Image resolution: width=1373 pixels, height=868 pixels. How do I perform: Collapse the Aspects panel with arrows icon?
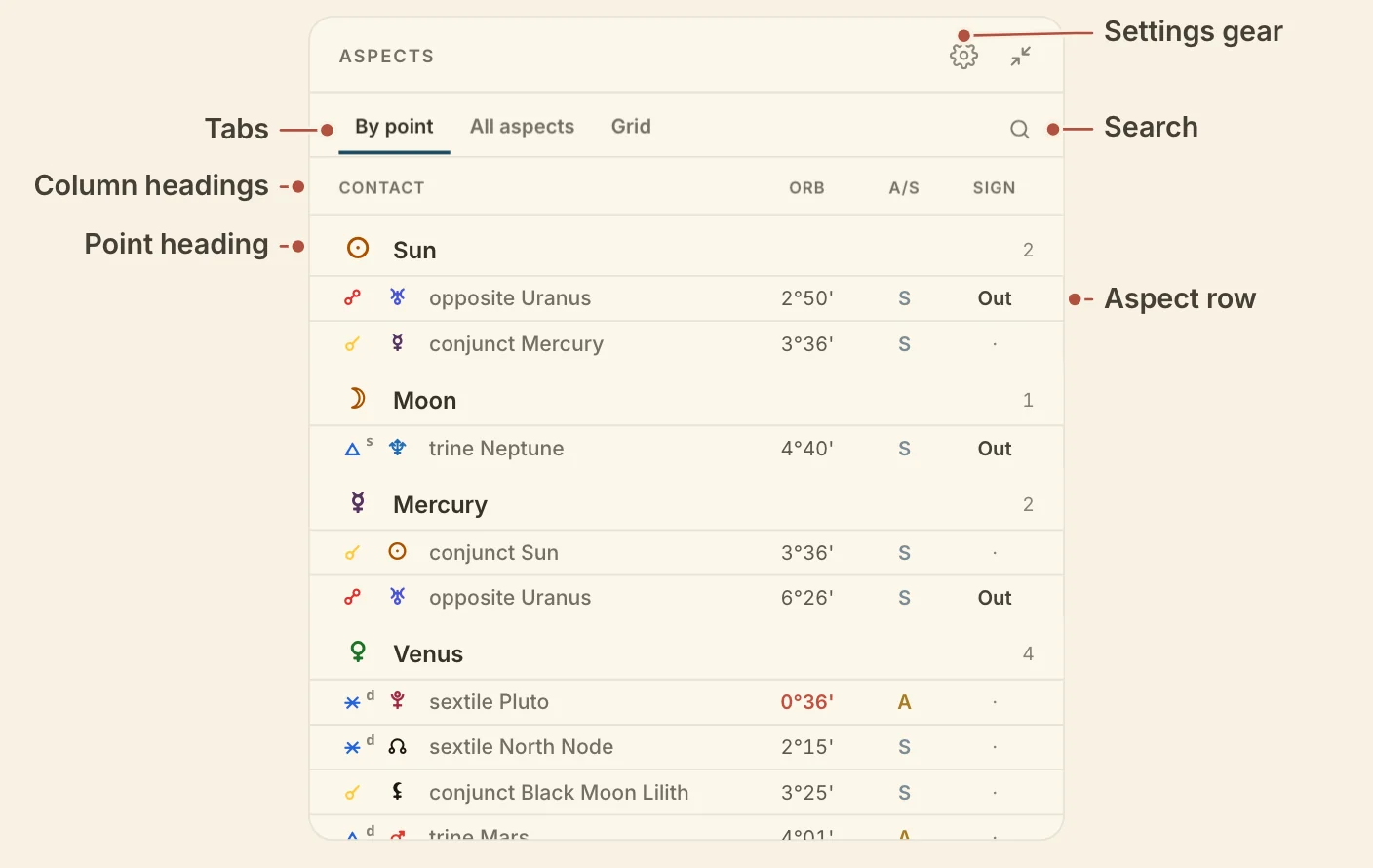coord(1020,57)
